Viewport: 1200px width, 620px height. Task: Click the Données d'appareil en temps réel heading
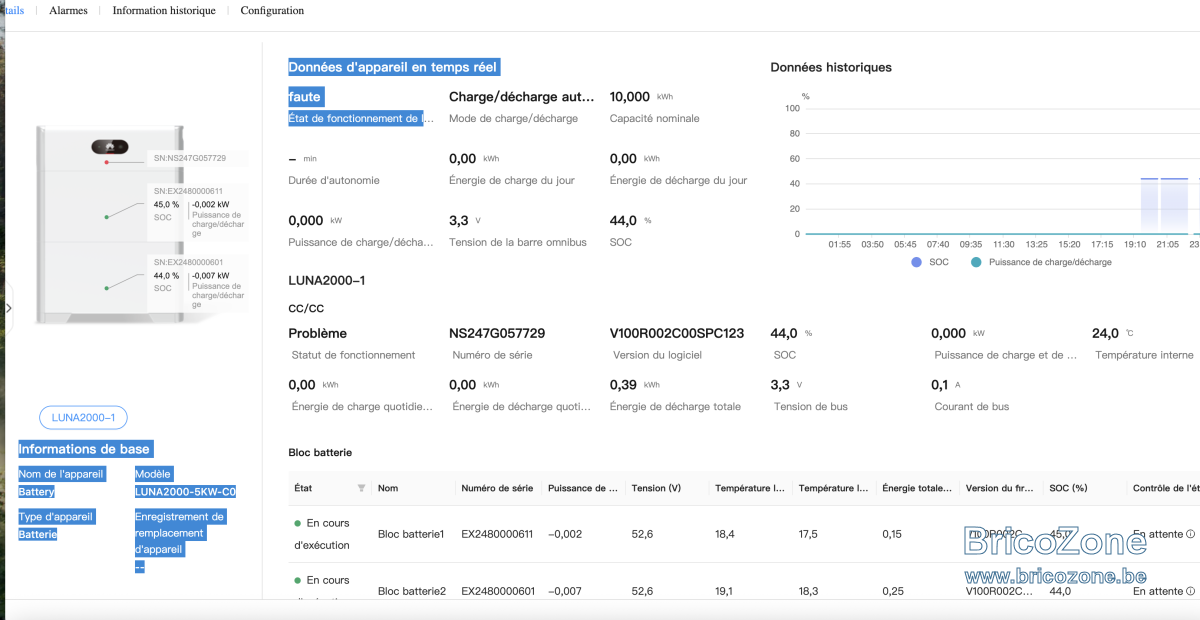pyautogui.click(x=392, y=67)
